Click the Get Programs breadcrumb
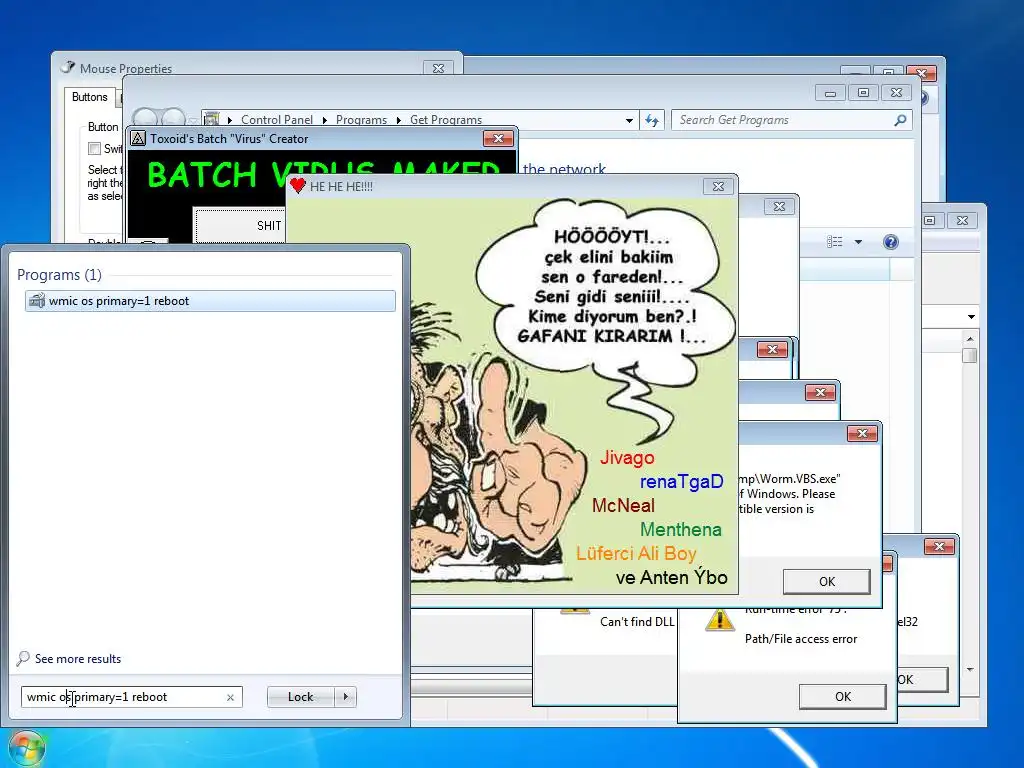The width and height of the screenshot is (1024, 768). point(446,120)
